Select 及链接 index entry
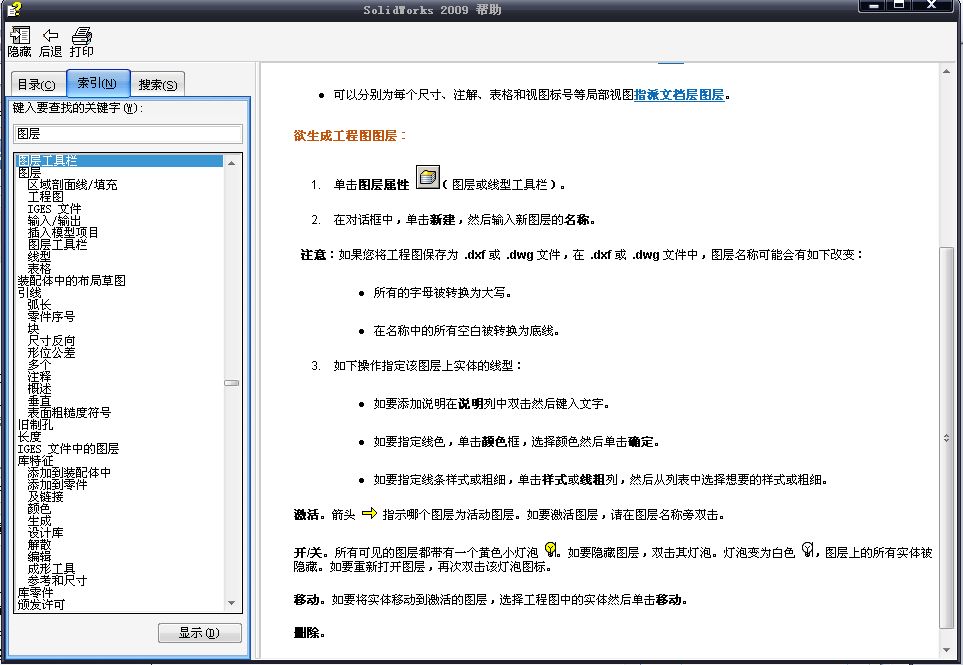This screenshot has height=665, width=963. tap(45, 497)
